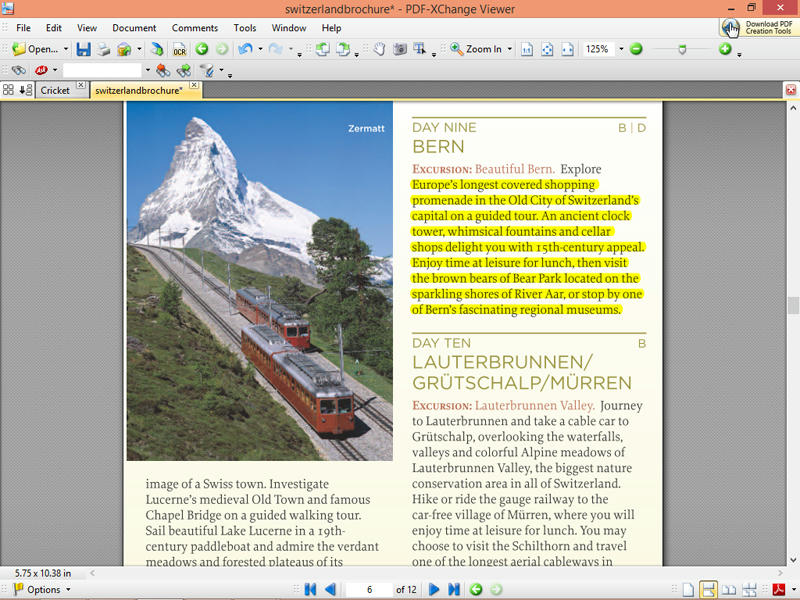Open the Edit menu
This screenshot has width=800, height=600.
tap(54, 28)
